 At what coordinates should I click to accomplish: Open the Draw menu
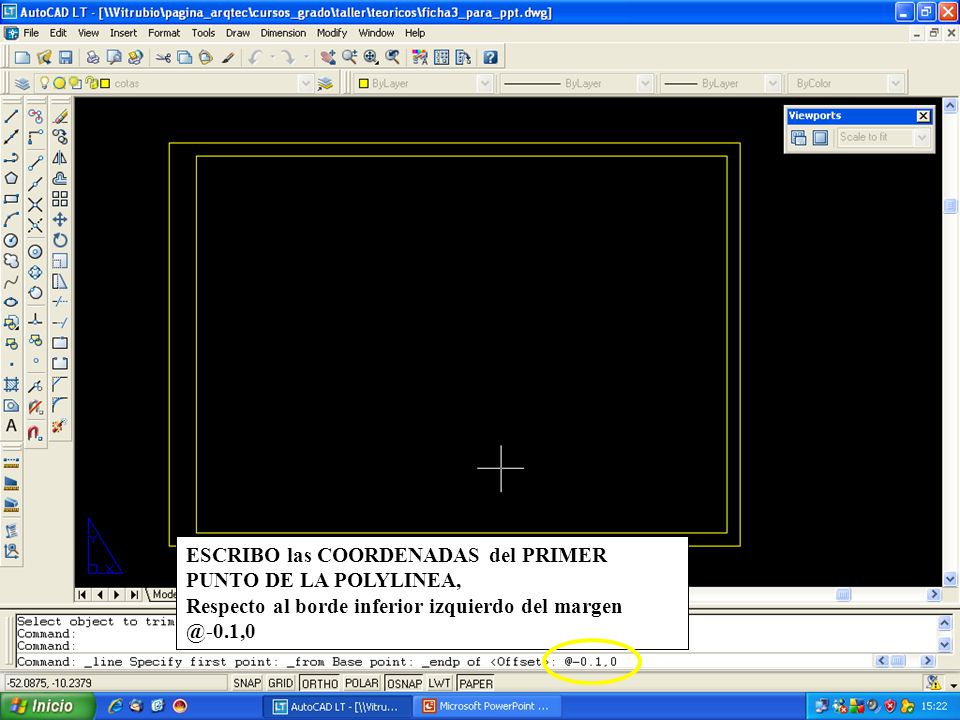click(238, 33)
